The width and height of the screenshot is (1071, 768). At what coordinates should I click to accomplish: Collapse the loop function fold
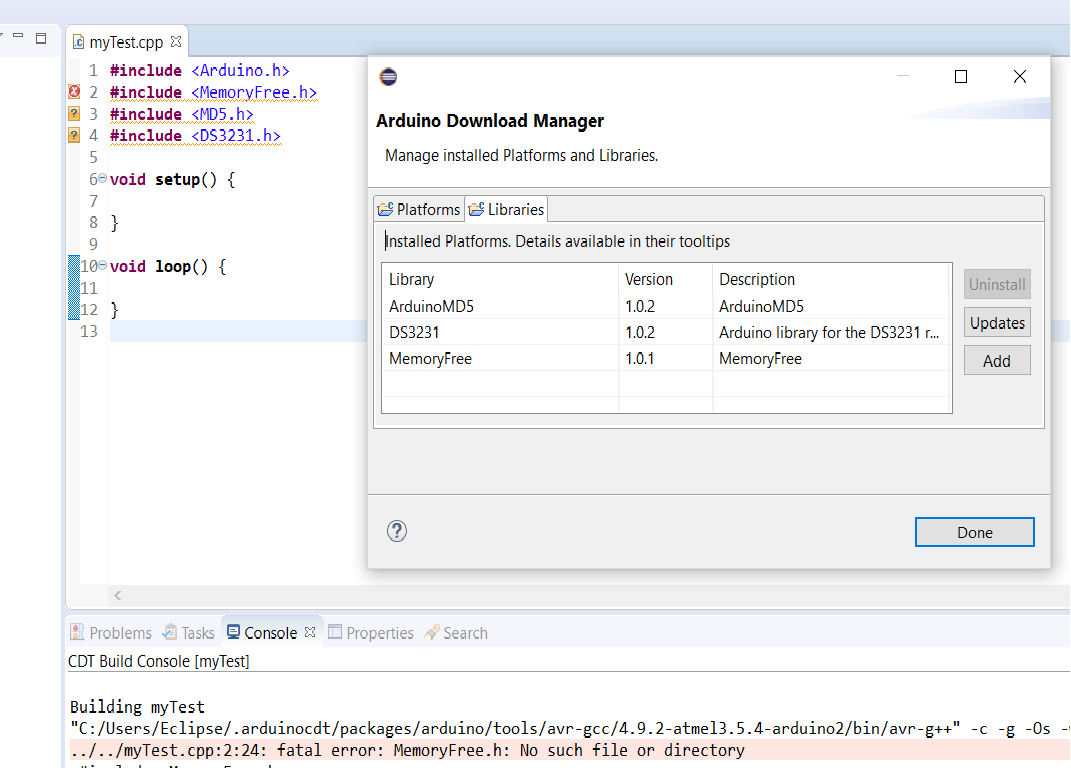coord(102,266)
